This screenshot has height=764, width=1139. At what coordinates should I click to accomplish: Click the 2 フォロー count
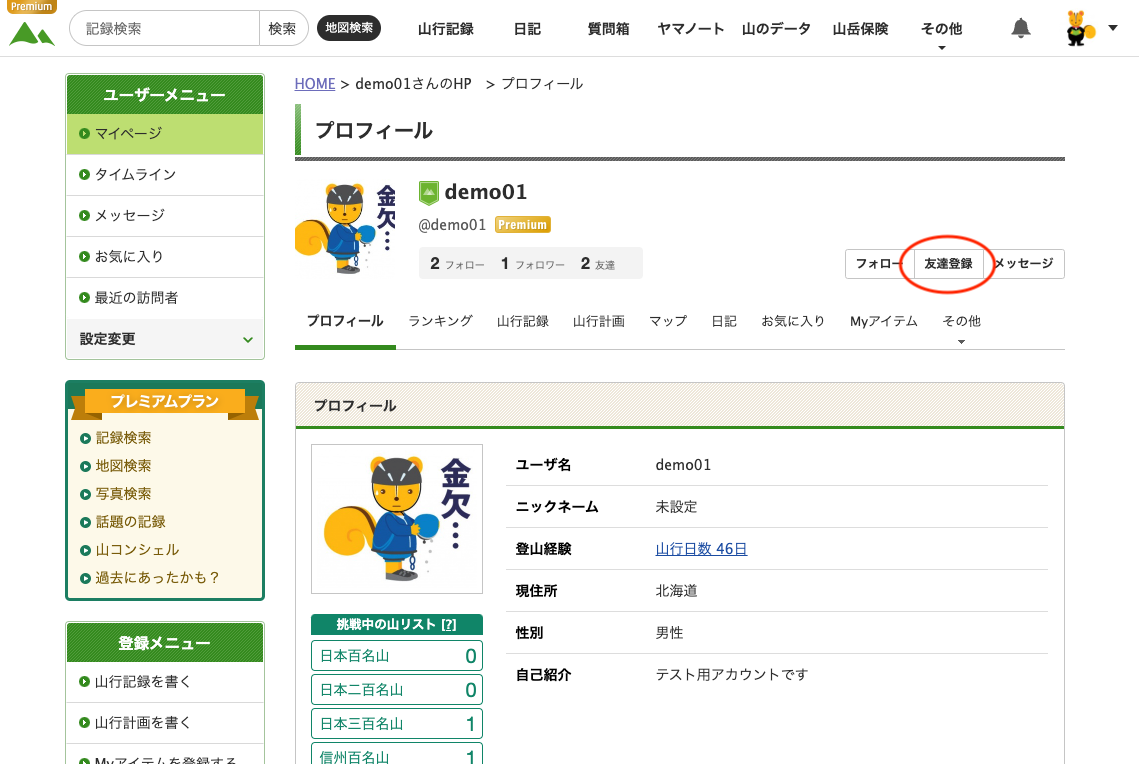point(457,264)
